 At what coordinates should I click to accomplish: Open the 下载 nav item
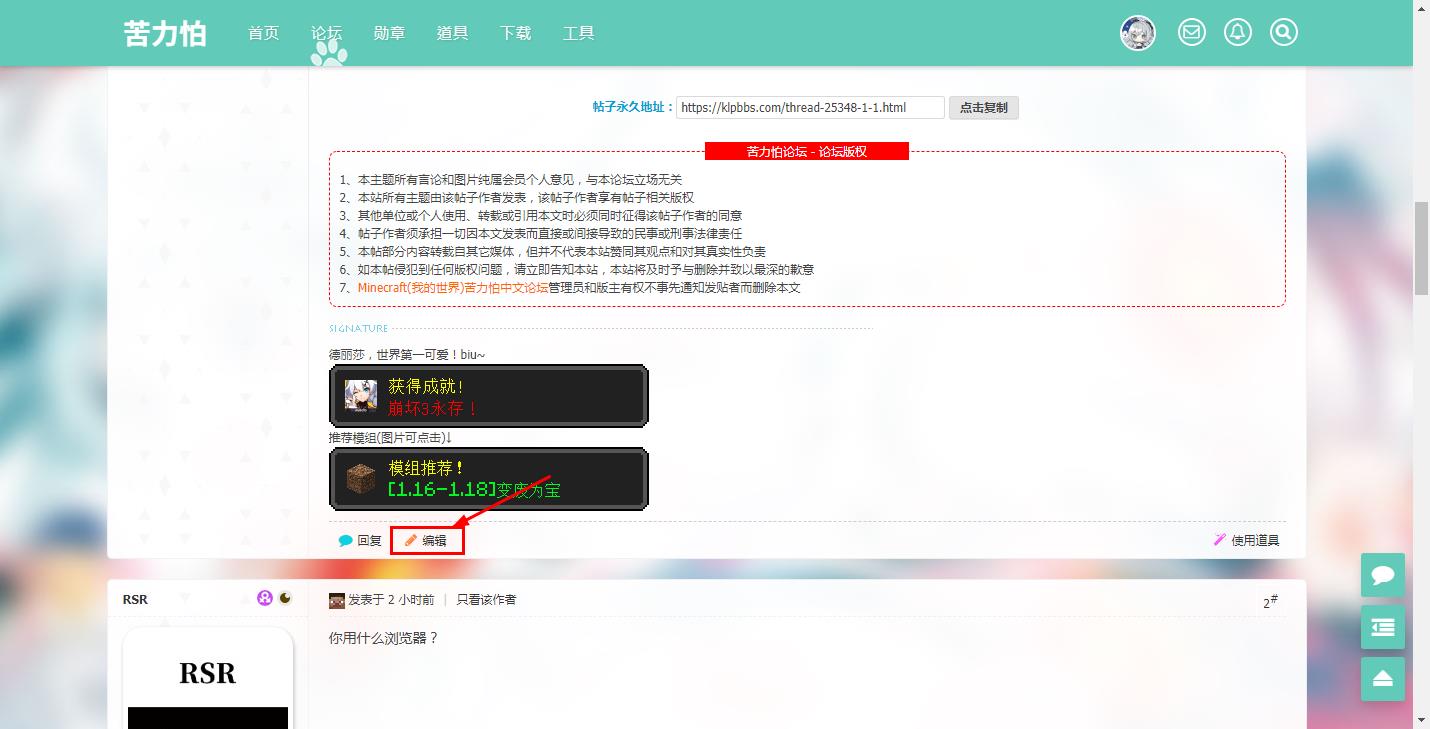click(516, 33)
